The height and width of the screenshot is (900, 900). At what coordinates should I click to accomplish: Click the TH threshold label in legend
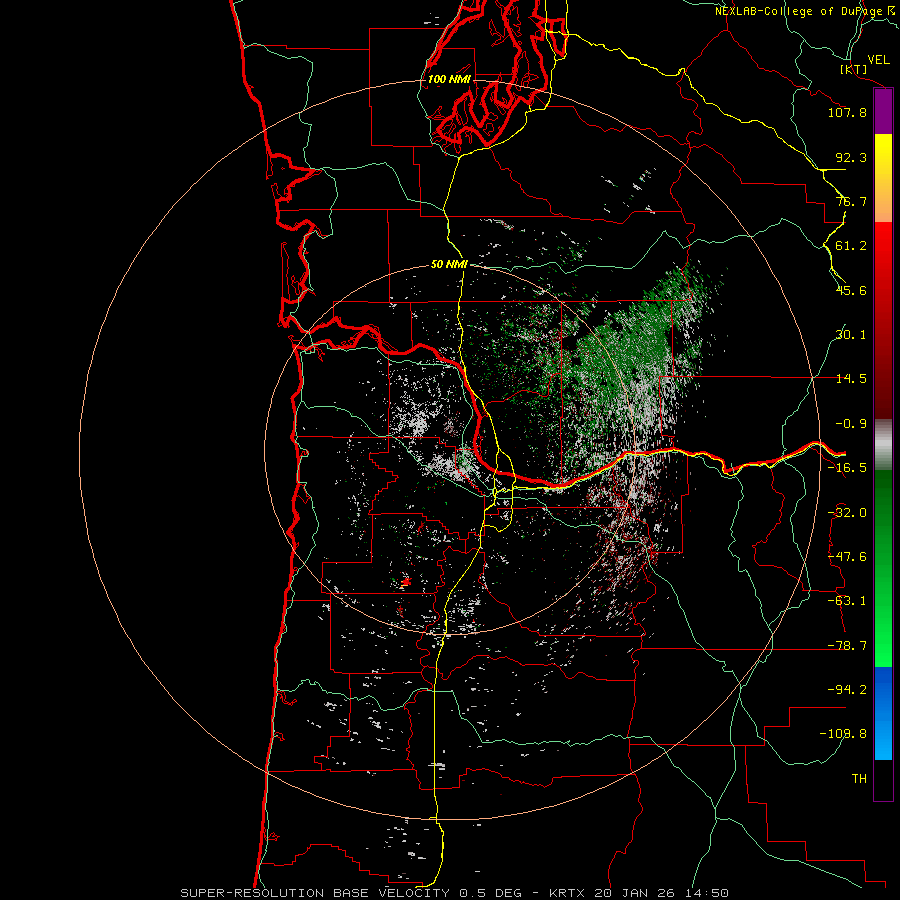[859, 779]
